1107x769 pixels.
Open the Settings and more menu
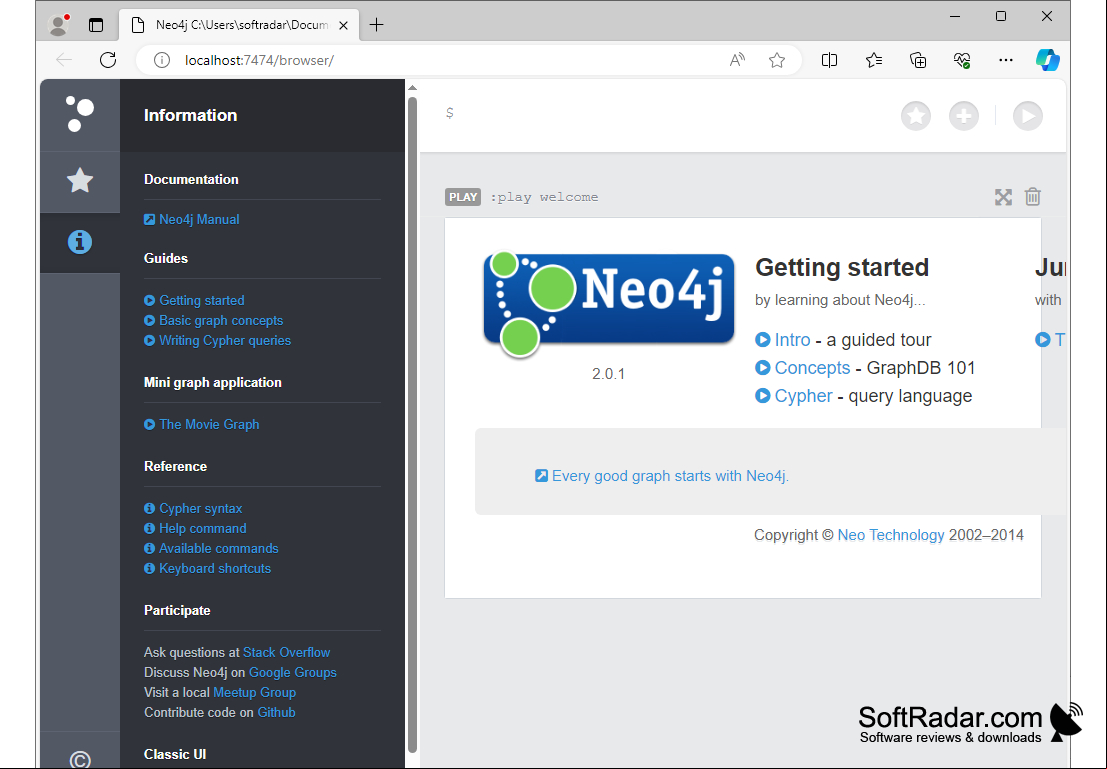tap(1006, 60)
